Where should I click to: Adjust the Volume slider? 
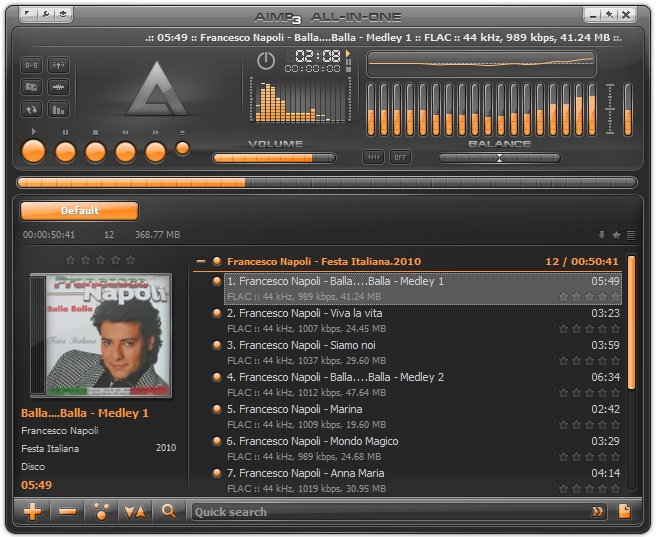(274, 158)
